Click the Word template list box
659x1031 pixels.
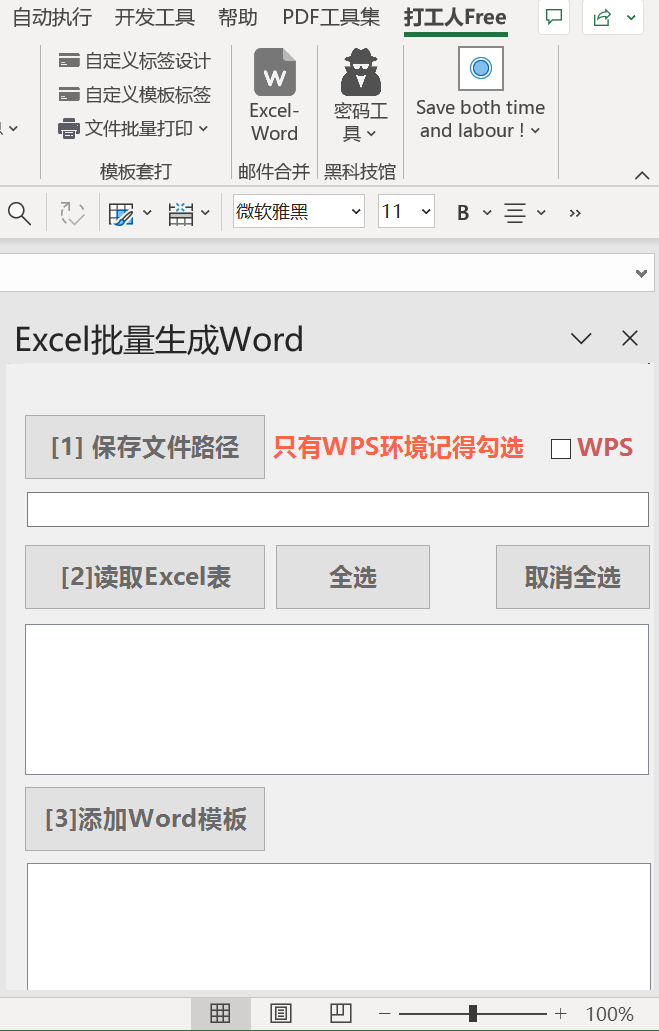point(339,926)
